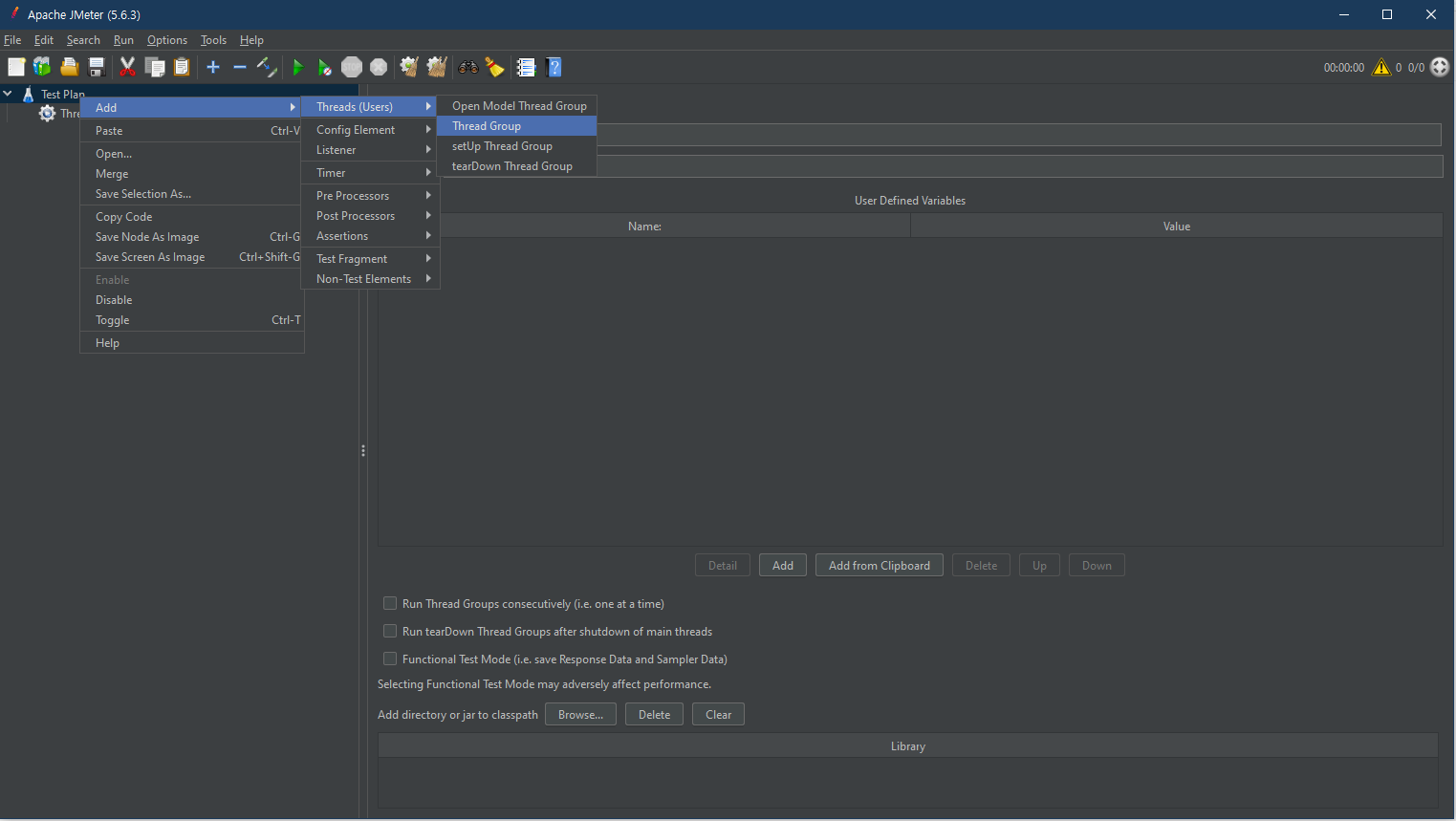Click the Cut scissors icon
Screen dimensions: 1456x821
point(127,67)
